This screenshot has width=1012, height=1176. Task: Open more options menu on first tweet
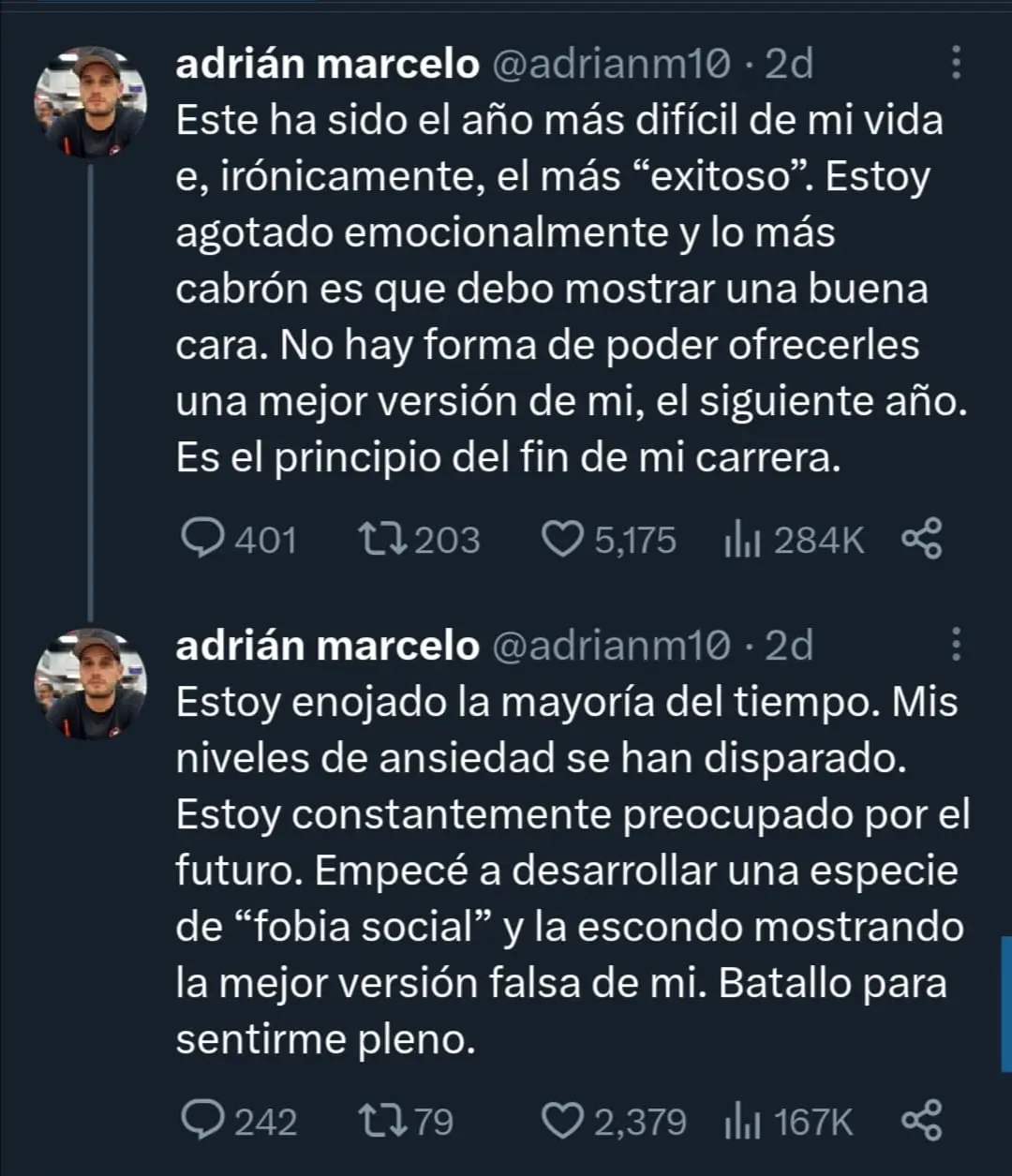pos(956,63)
